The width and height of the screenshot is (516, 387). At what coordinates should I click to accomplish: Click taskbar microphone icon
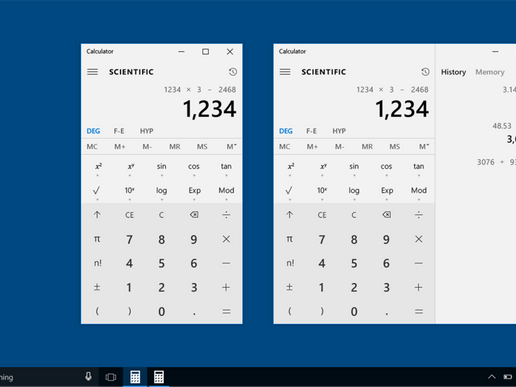(88, 377)
